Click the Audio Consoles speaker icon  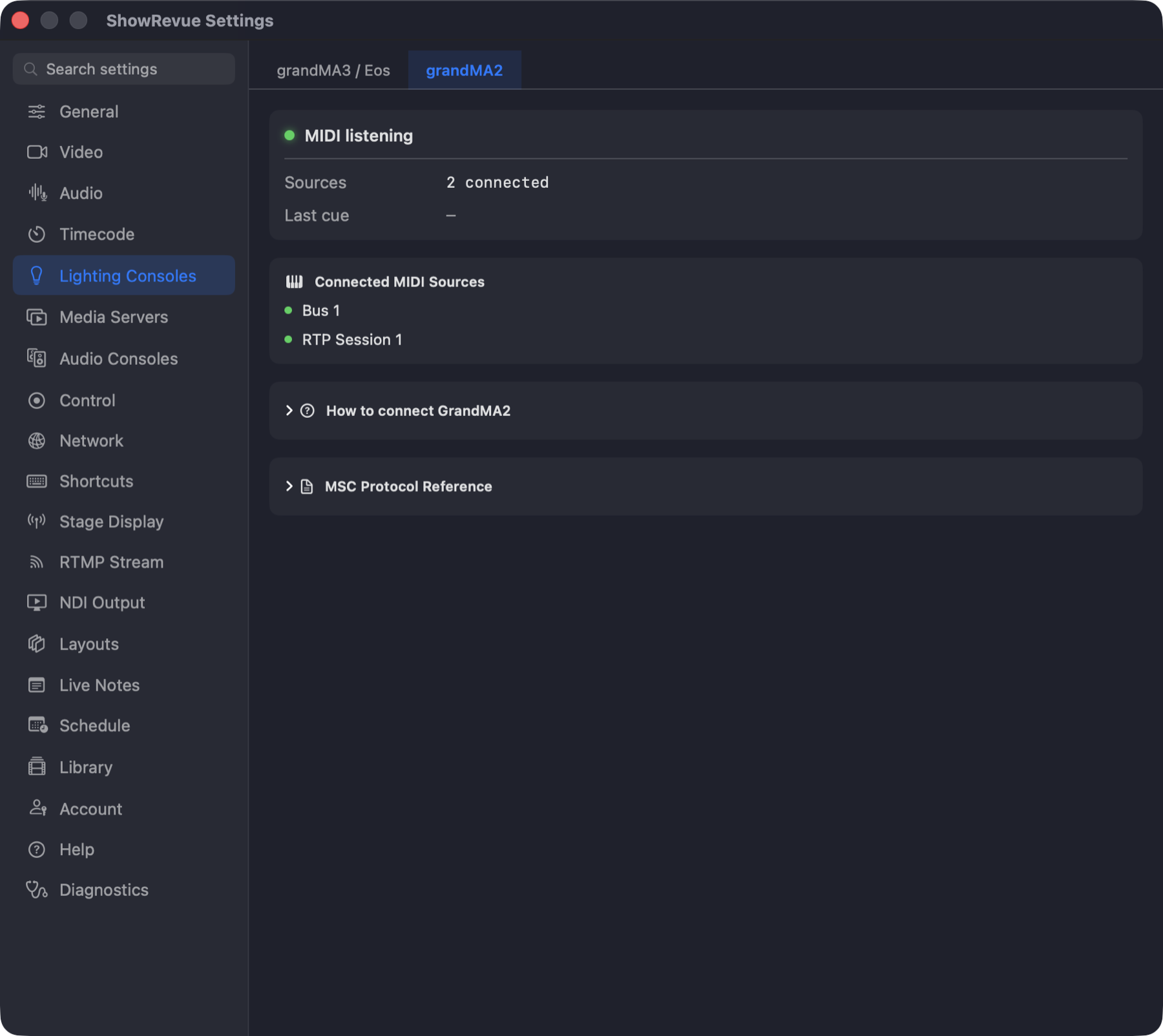coord(37,358)
